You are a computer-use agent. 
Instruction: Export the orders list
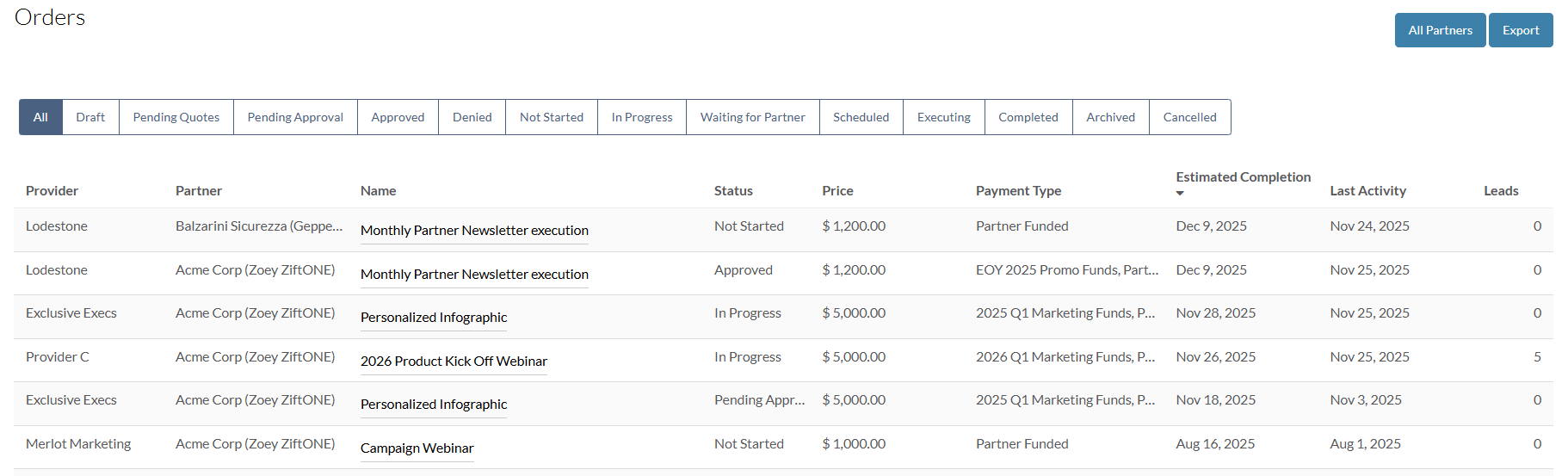tap(1521, 30)
